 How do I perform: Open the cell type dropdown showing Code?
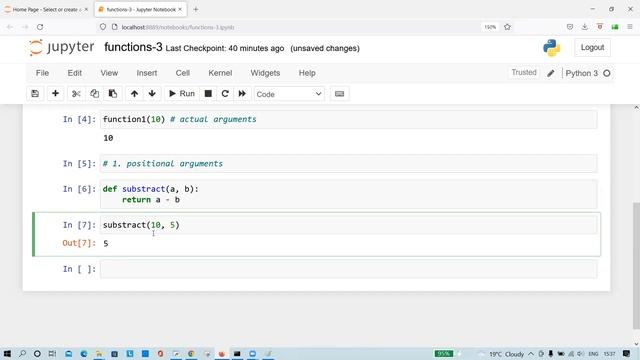(289, 94)
